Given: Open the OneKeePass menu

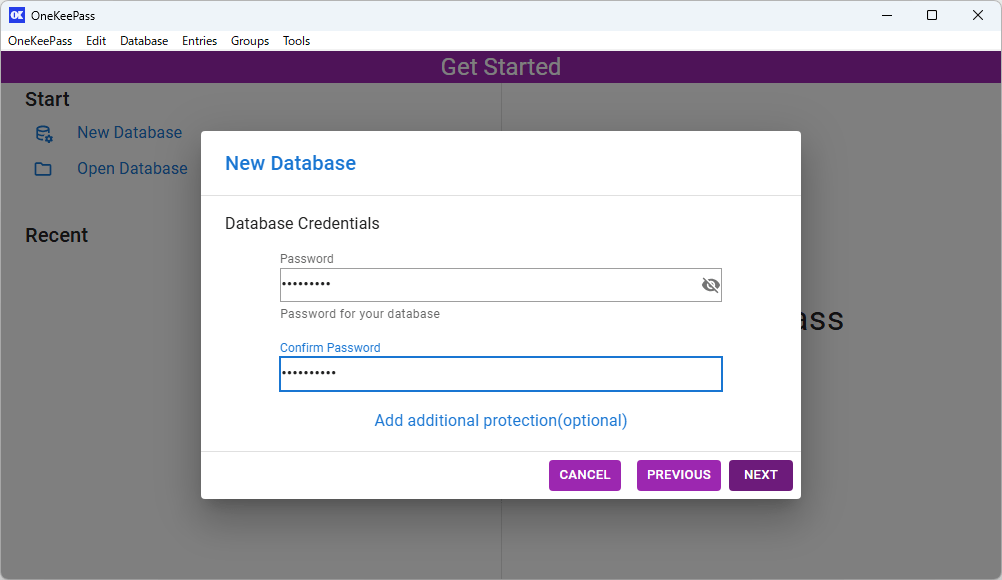Looking at the screenshot, I should 40,41.
